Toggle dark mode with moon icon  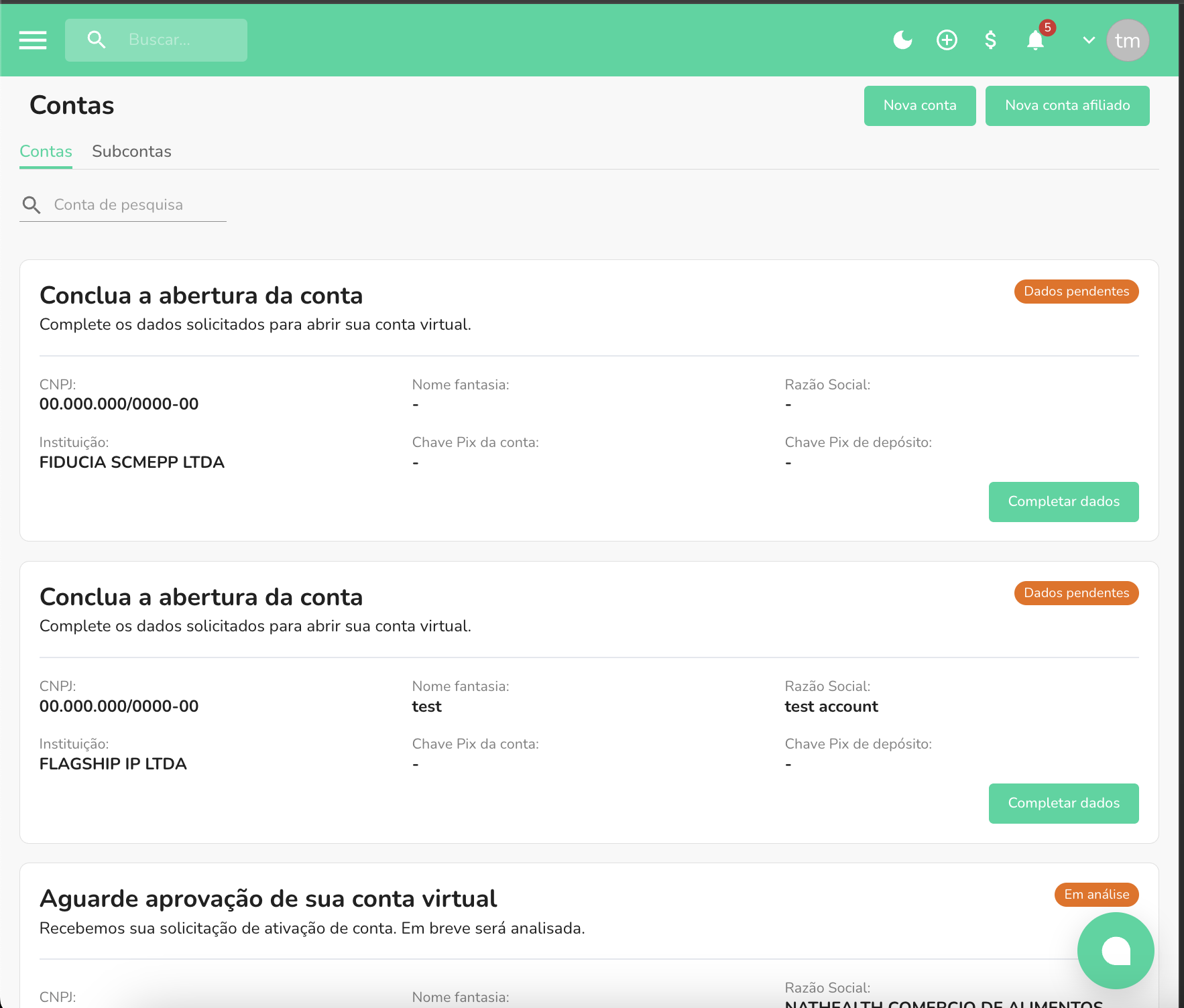pyautogui.click(x=902, y=40)
